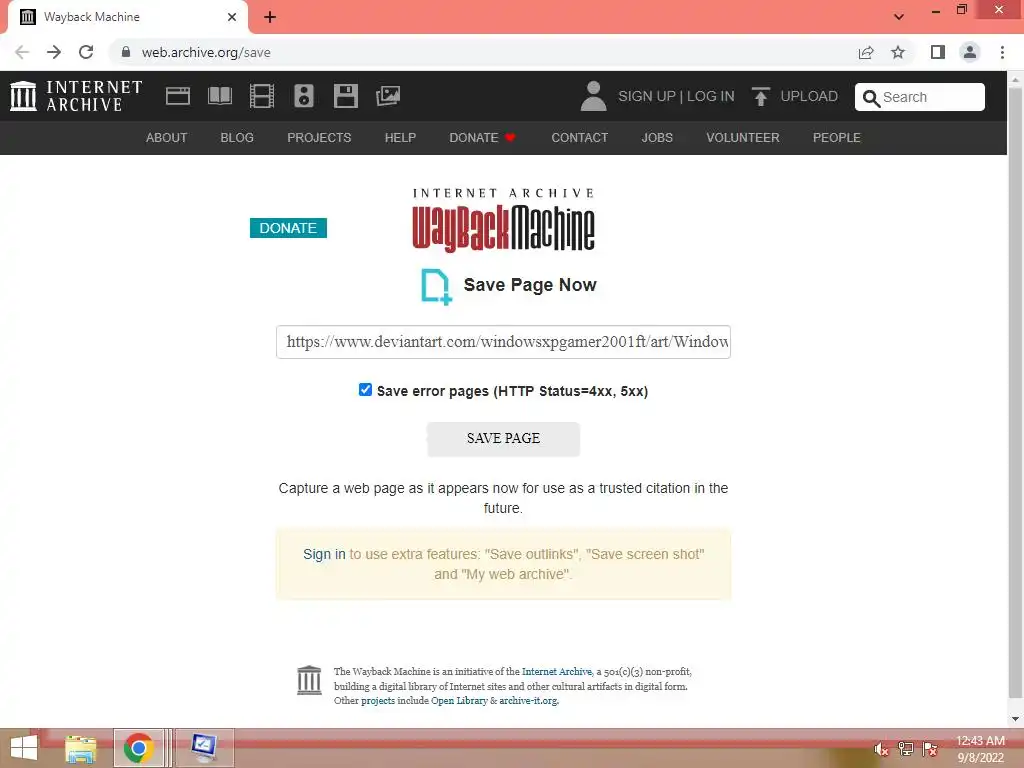Open HELP menu item
Image resolution: width=1024 pixels, height=768 pixels.
400,138
